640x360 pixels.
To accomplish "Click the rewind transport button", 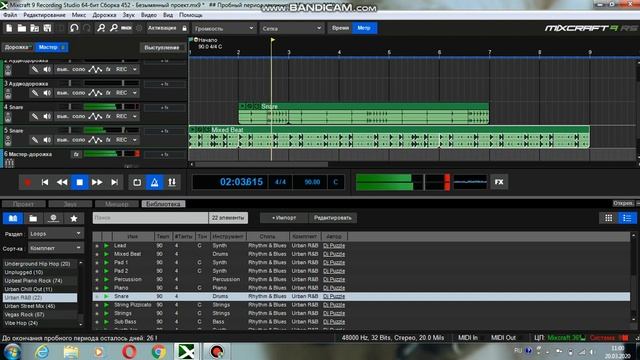I will (x=62, y=182).
